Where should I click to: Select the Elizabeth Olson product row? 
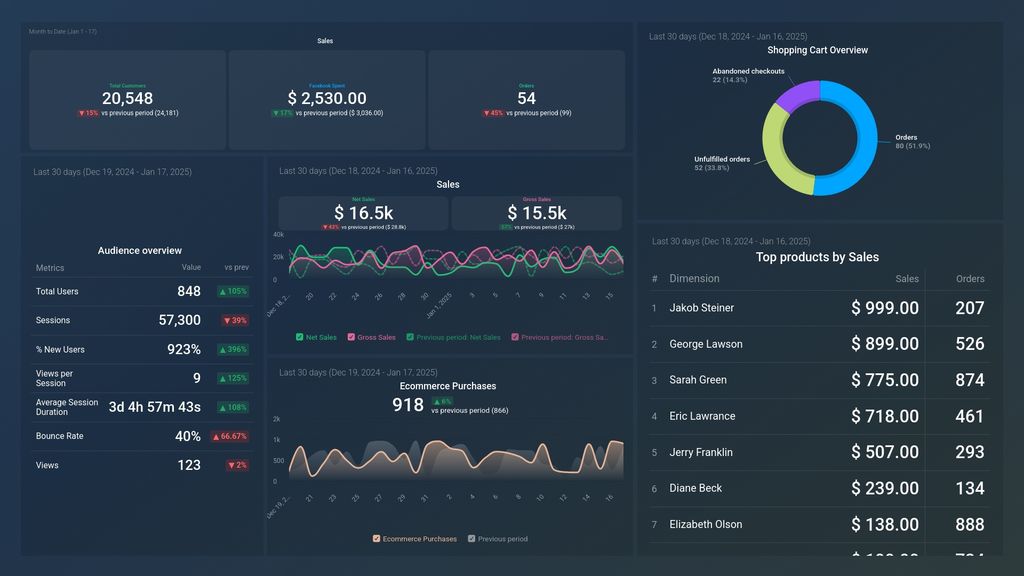coord(820,524)
